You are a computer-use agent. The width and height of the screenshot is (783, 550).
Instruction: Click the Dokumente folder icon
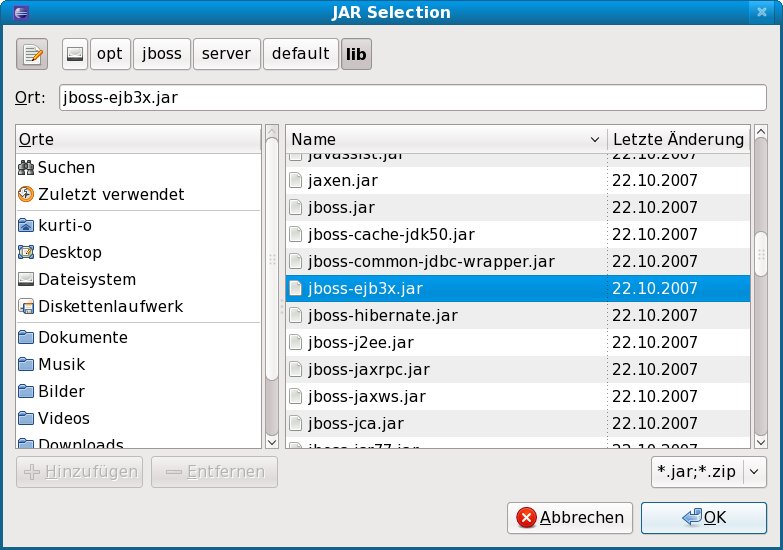[26, 337]
